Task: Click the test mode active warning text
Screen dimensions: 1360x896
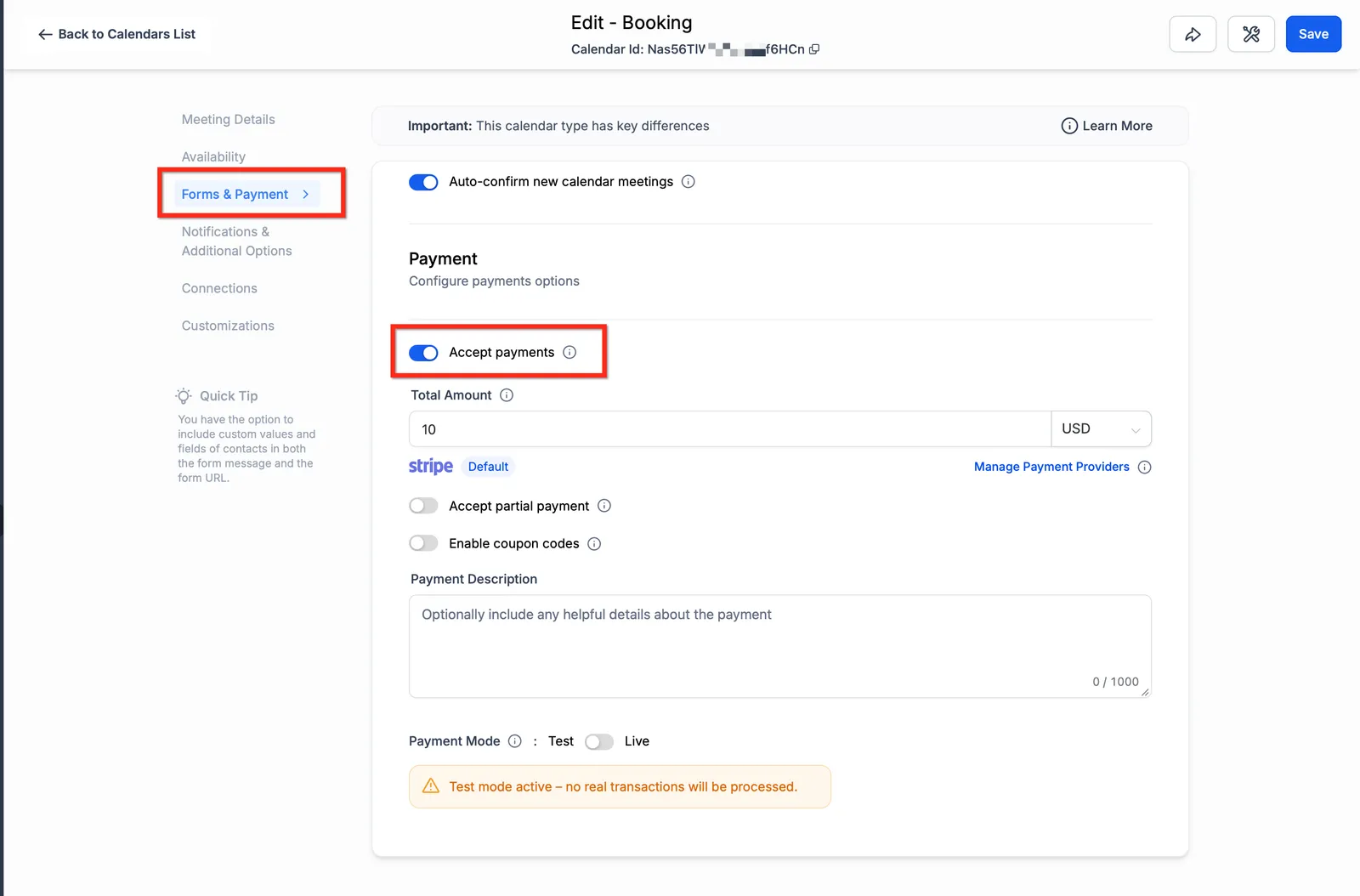Action: 623,787
